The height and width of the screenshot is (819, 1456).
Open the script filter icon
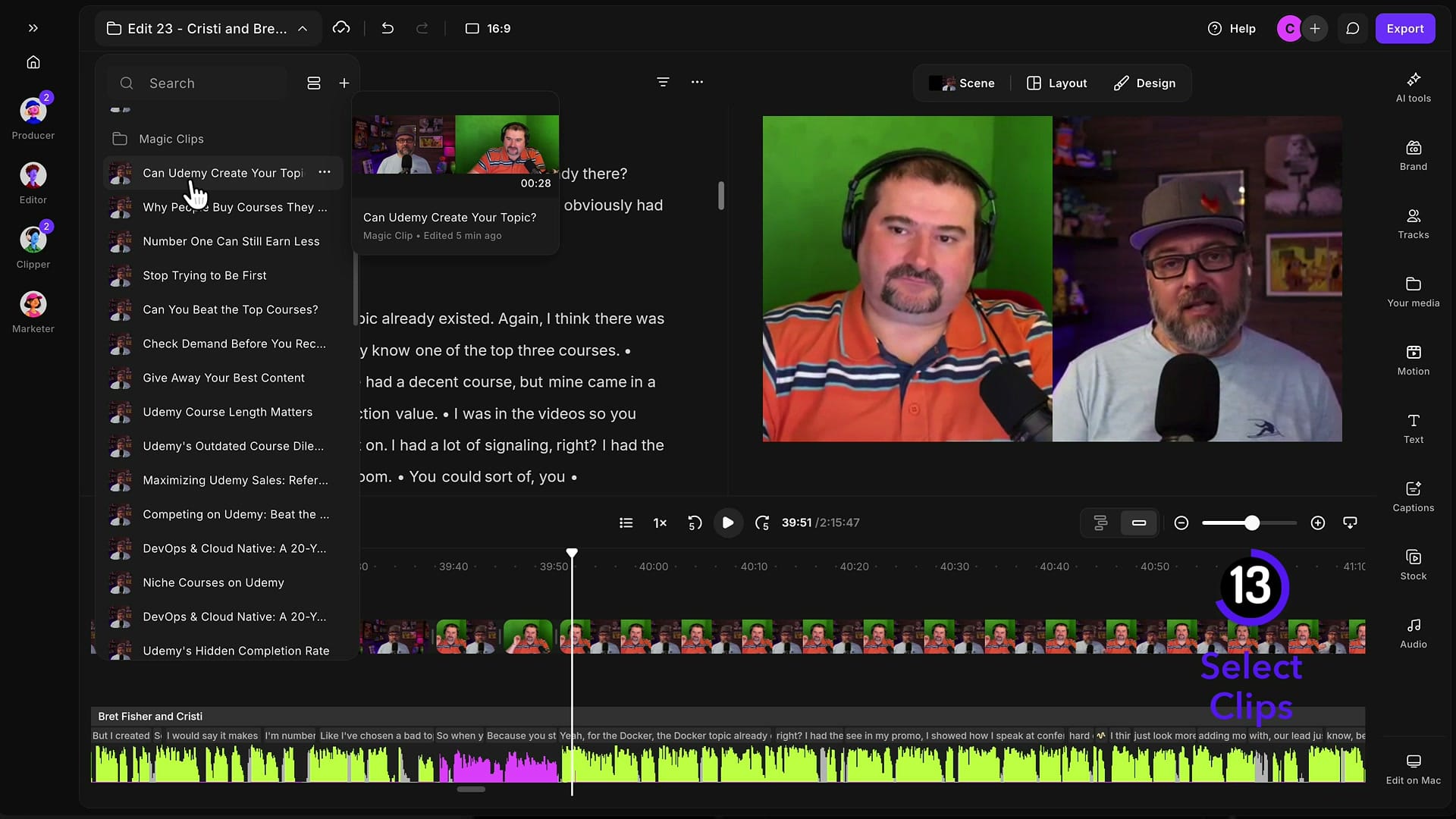(663, 82)
